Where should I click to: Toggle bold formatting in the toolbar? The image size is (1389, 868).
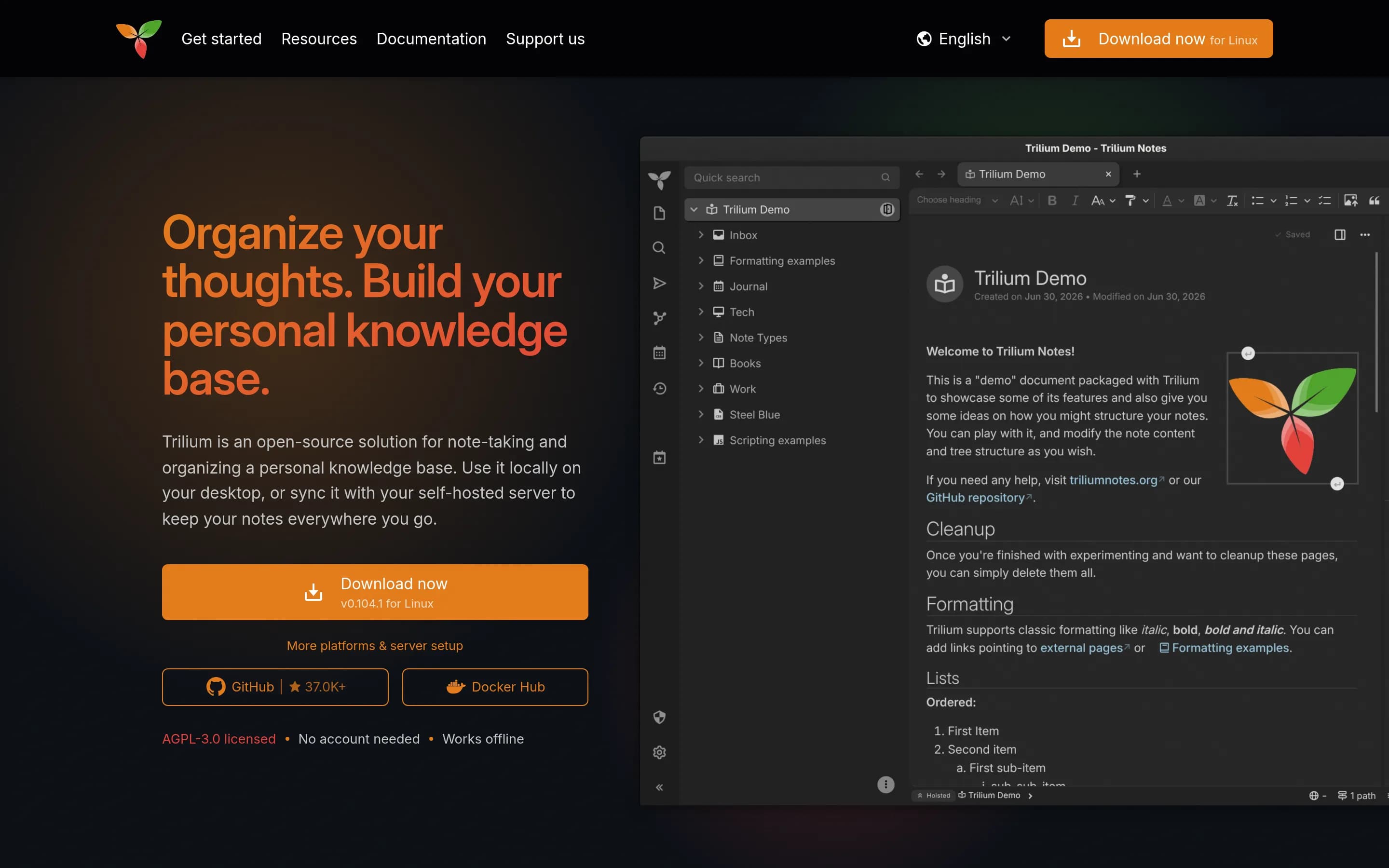coord(1052,200)
